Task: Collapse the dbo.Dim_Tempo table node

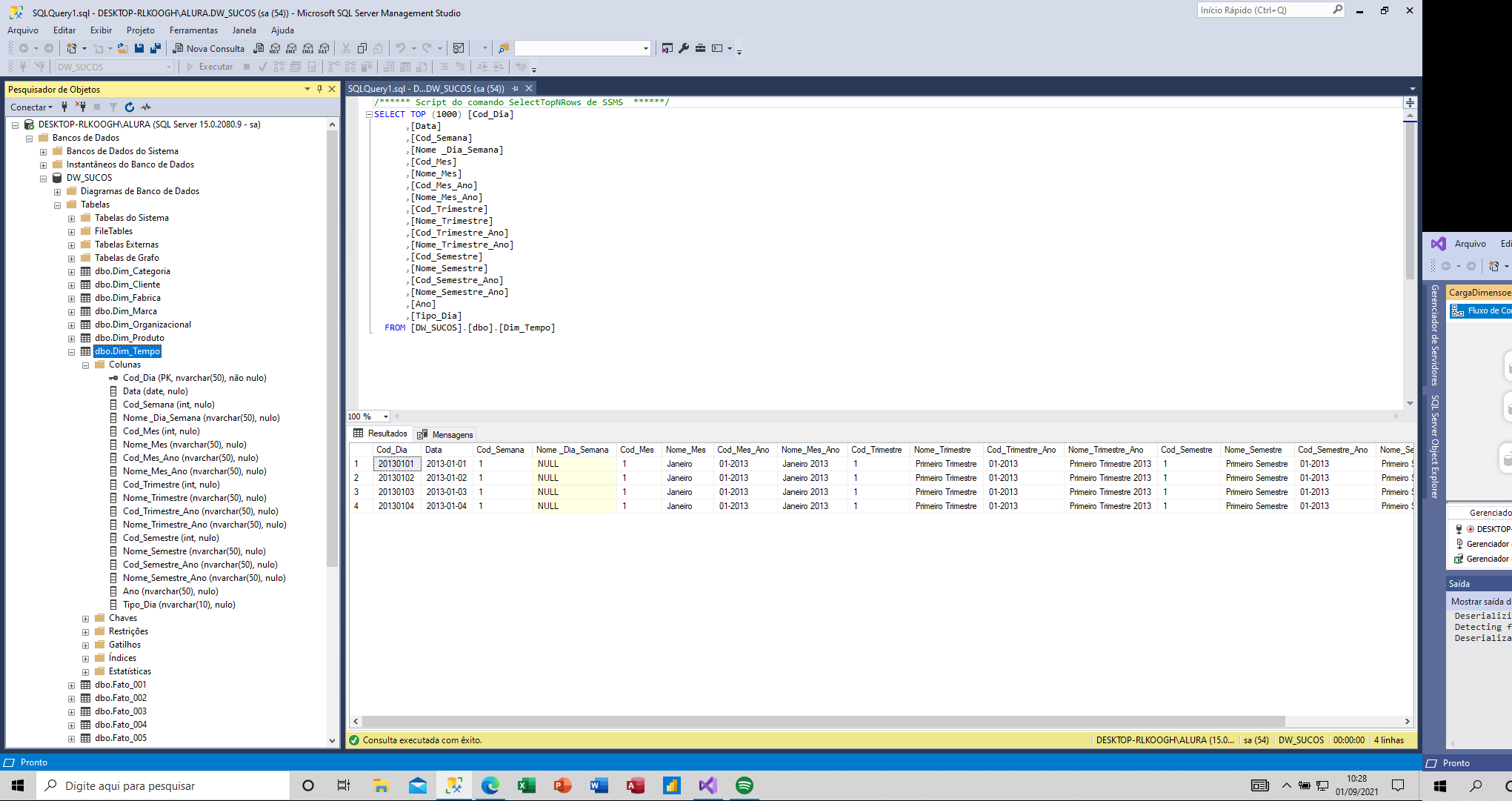Action: click(72, 351)
